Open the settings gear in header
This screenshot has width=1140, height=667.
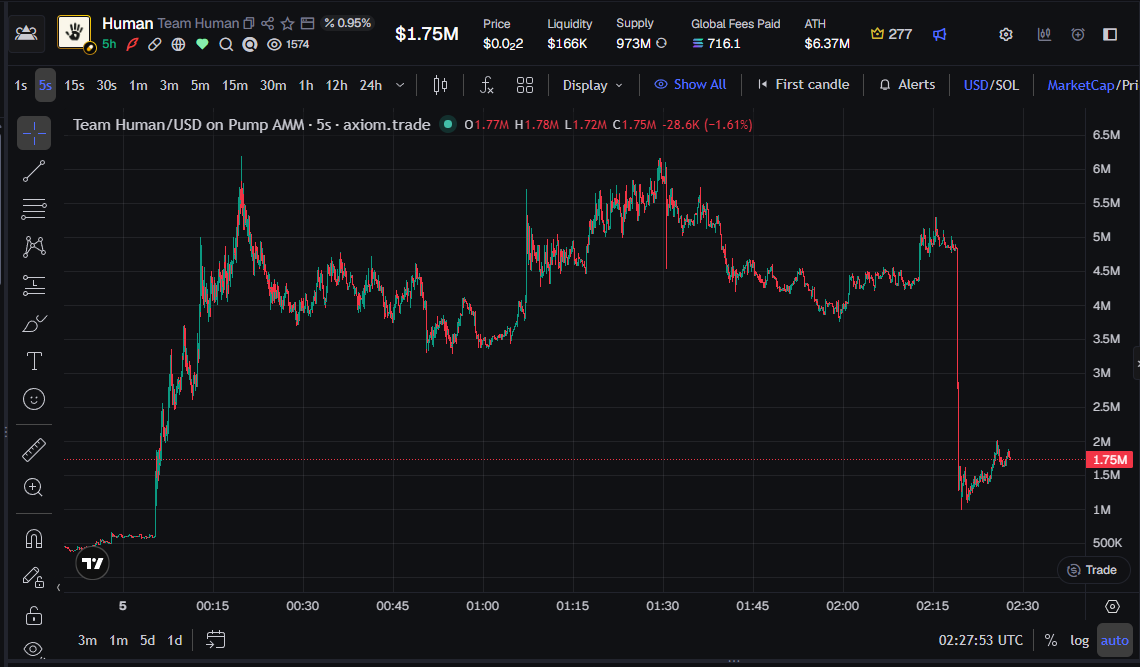point(1006,34)
